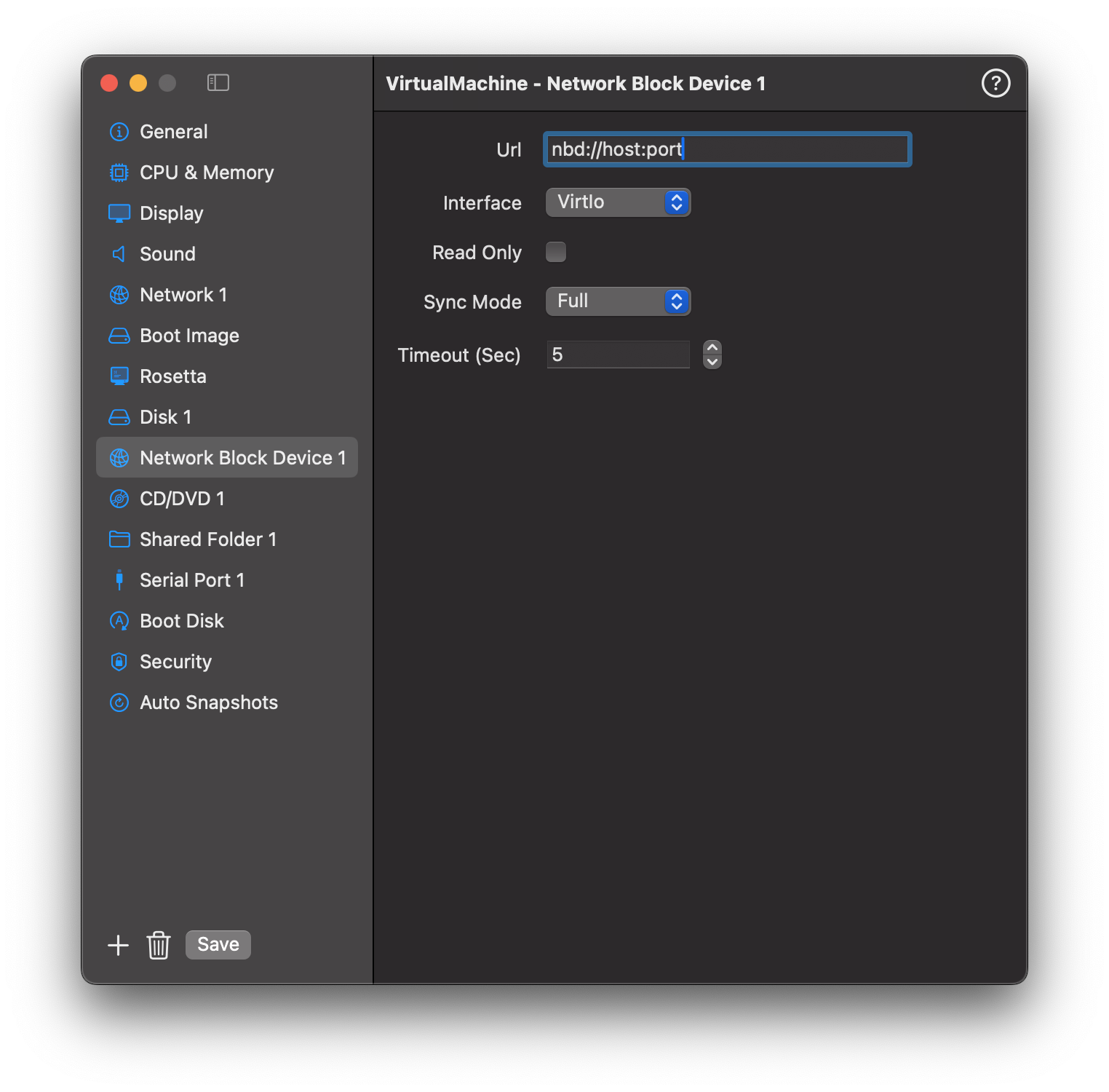Select Shared Folder 1 in sidebar

(x=207, y=539)
